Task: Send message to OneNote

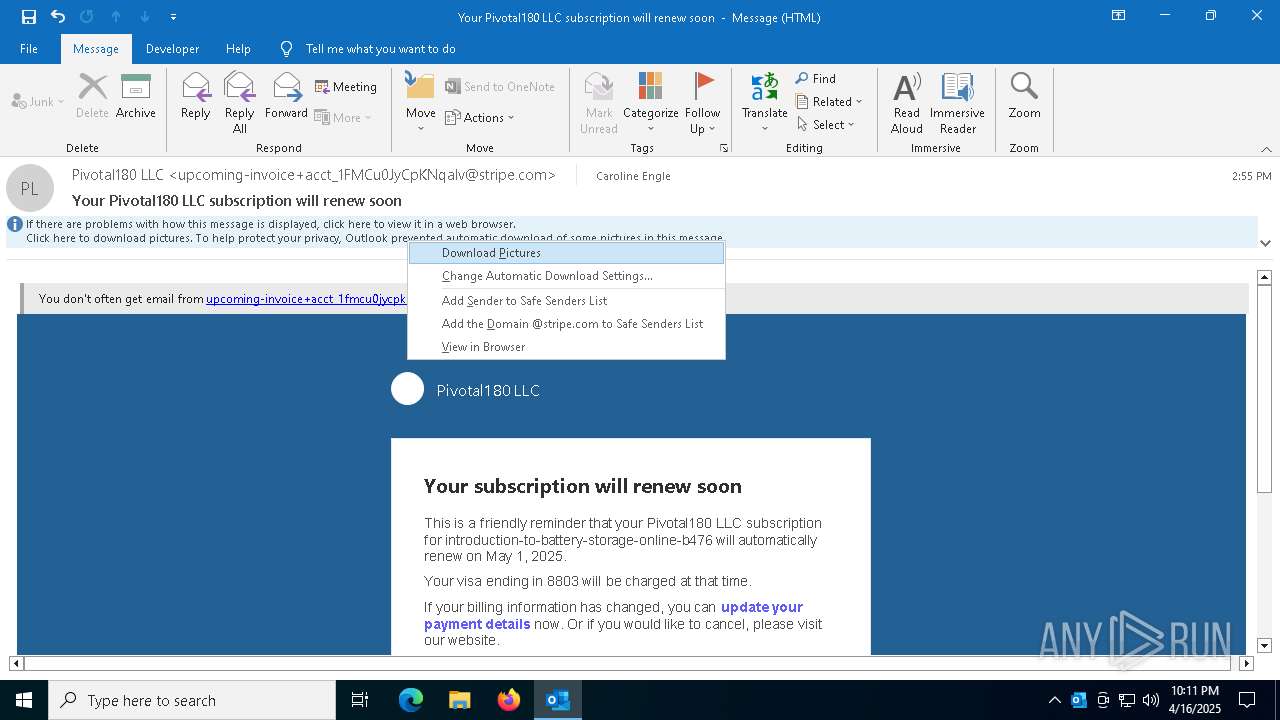Action: pos(500,87)
